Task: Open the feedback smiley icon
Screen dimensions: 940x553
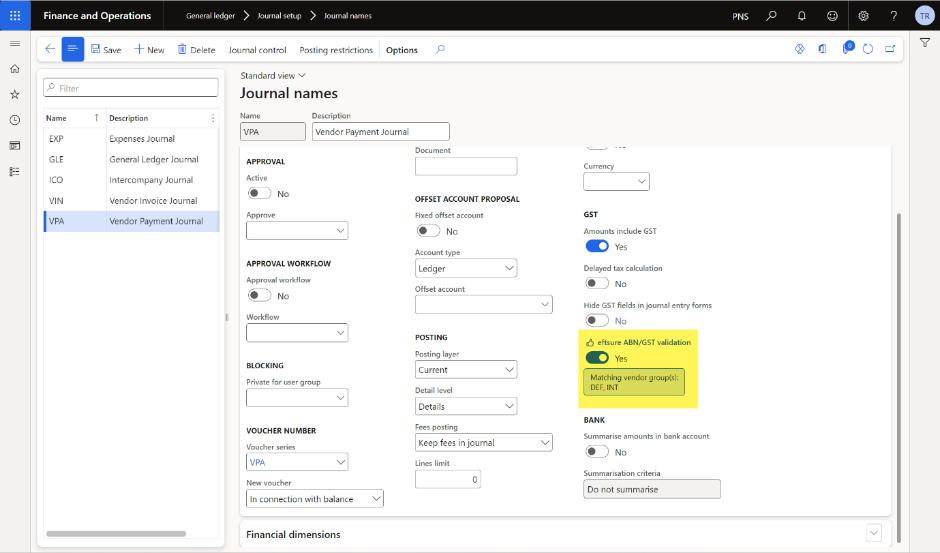Action: click(832, 16)
